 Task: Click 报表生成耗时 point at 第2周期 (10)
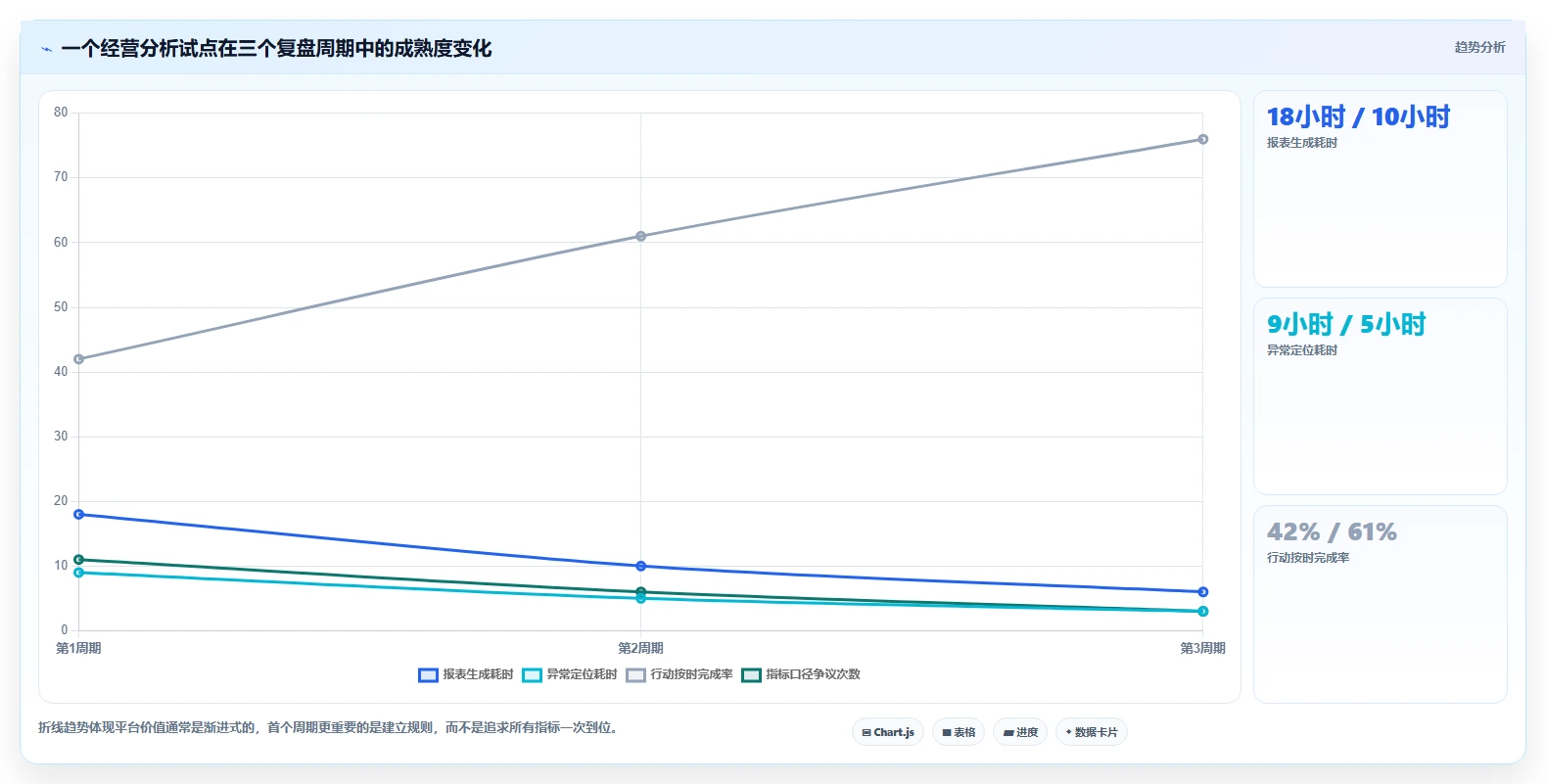pos(641,566)
